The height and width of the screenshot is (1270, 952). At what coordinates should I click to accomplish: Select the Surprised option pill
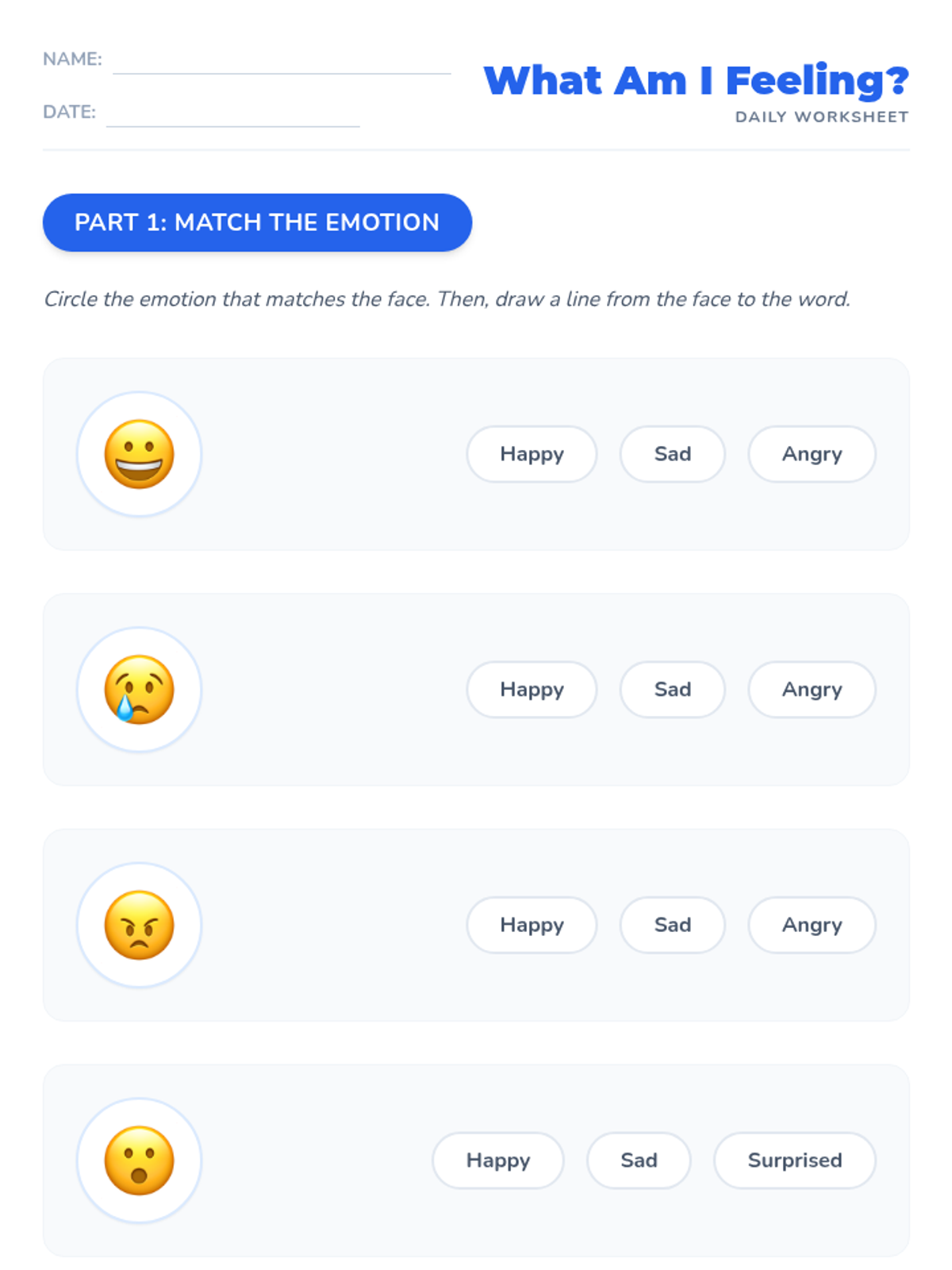pos(795,1160)
